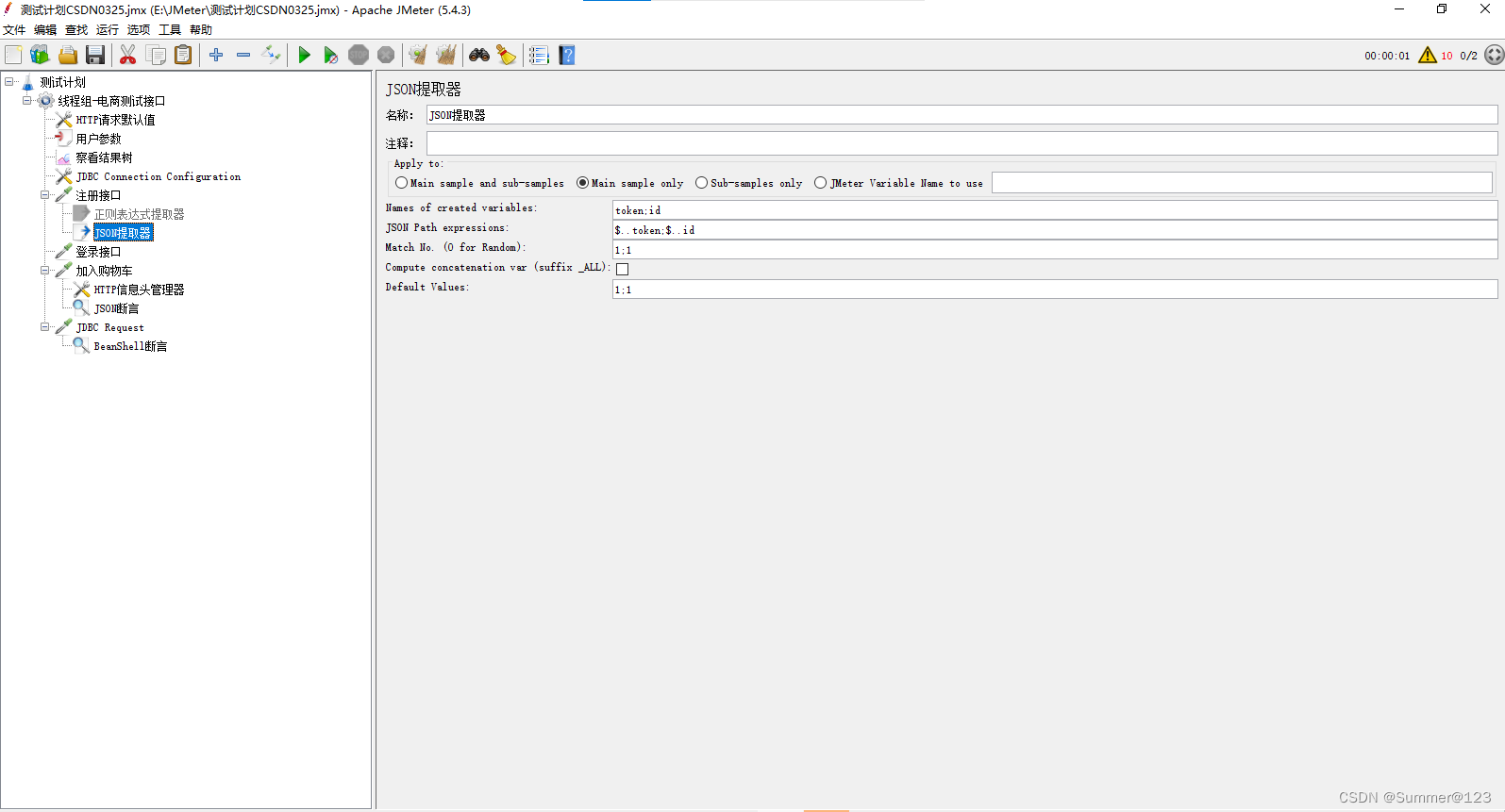
Task: Select 察看结果树 tree item
Action: [104, 157]
